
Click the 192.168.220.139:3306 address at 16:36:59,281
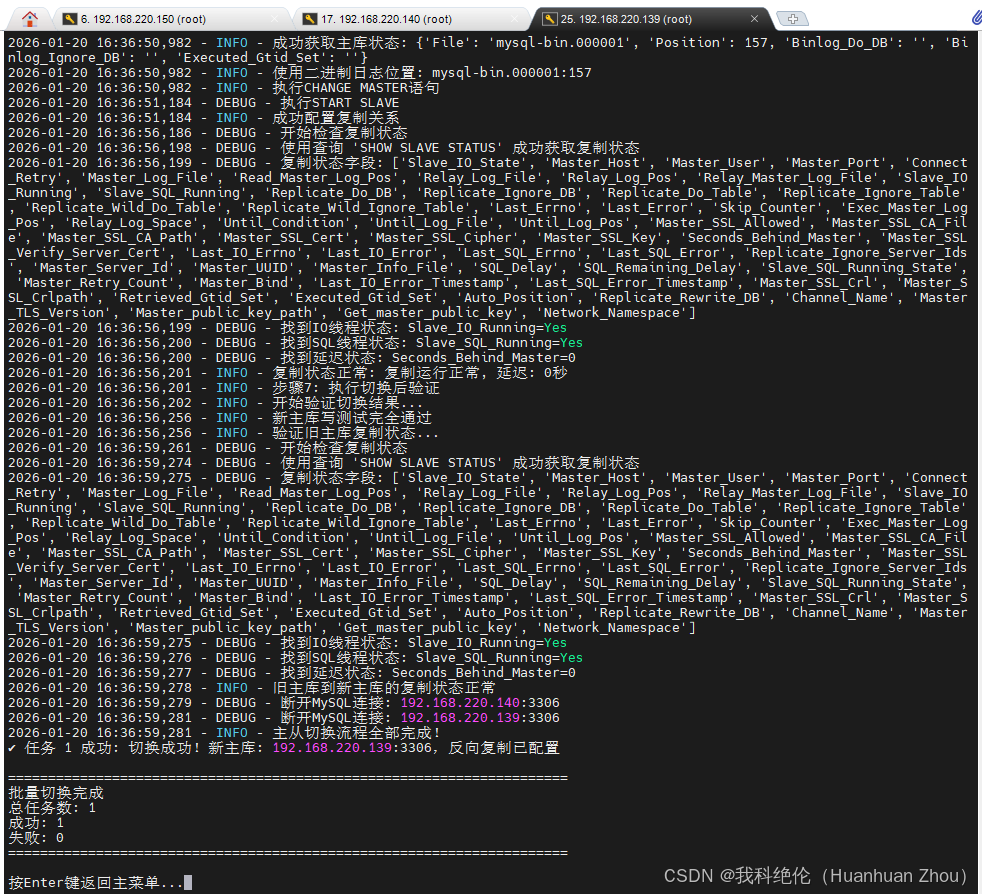[480, 718]
